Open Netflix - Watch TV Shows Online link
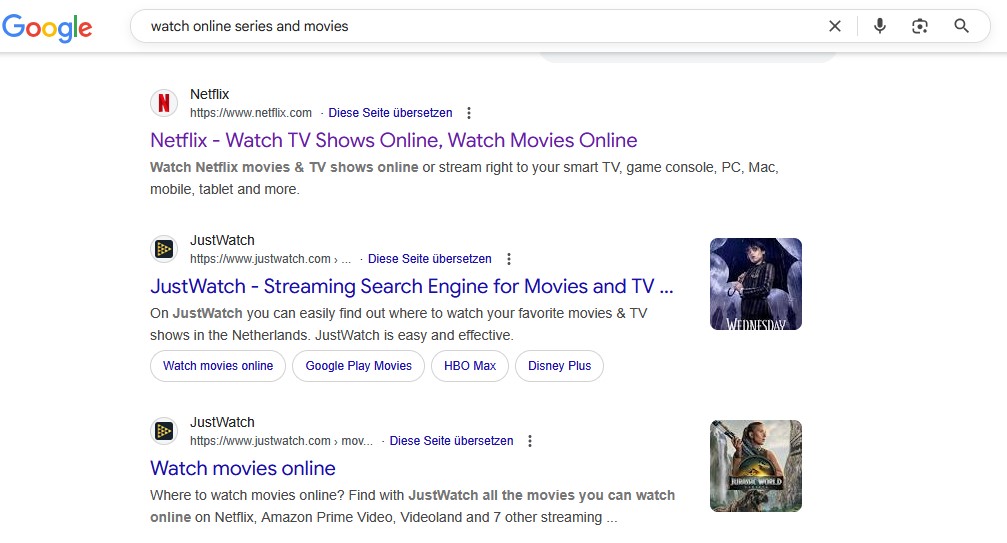This screenshot has width=1007, height=543. click(393, 140)
